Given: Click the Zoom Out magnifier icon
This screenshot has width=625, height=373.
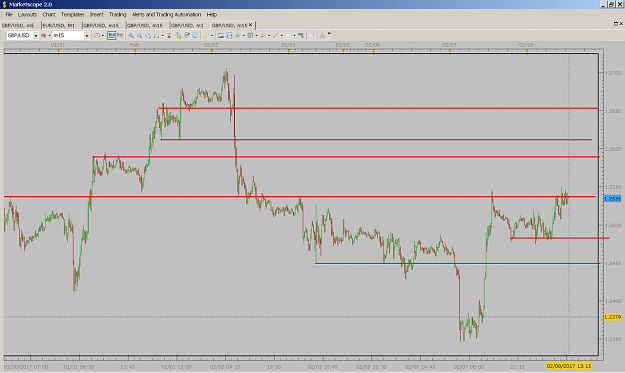Looking at the screenshot, I should (x=140, y=35).
